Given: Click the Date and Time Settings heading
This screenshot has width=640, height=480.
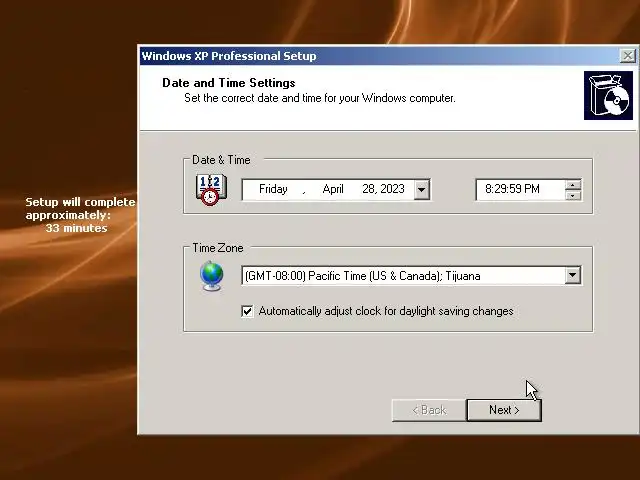Looking at the screenshot, I should 229,83.
